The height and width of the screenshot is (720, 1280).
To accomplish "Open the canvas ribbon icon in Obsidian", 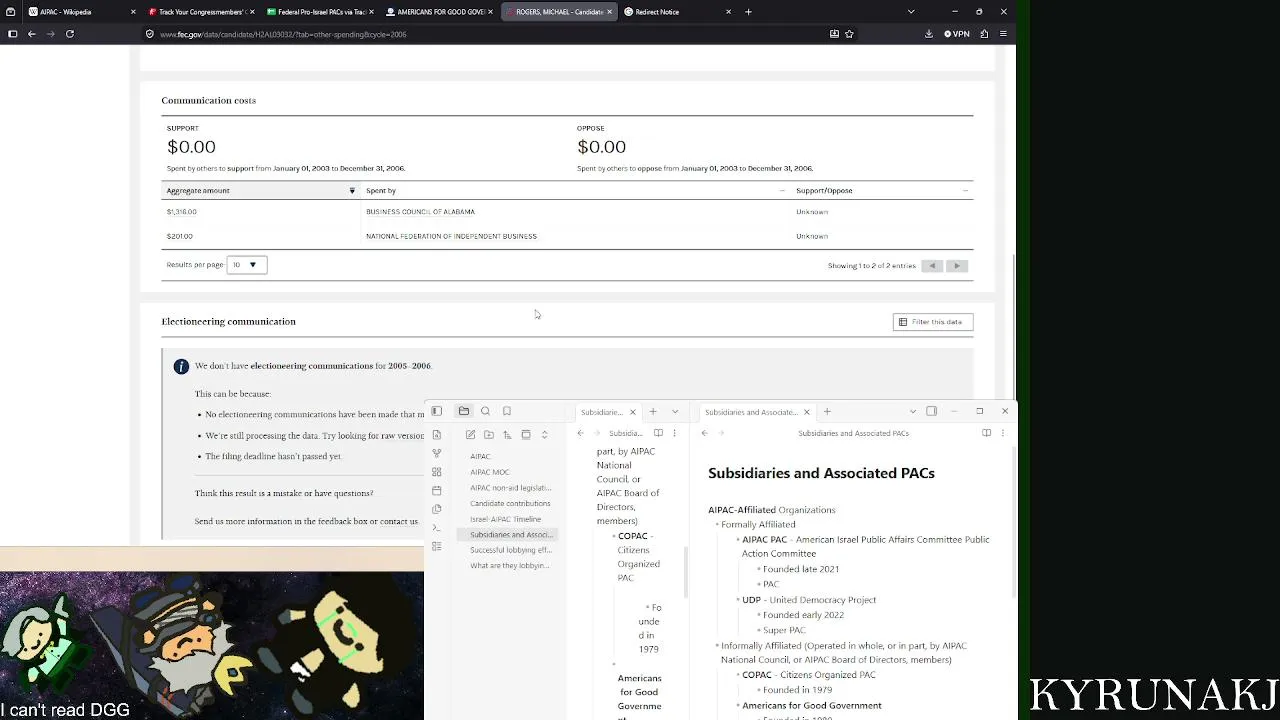I will [x=437, y=472].
